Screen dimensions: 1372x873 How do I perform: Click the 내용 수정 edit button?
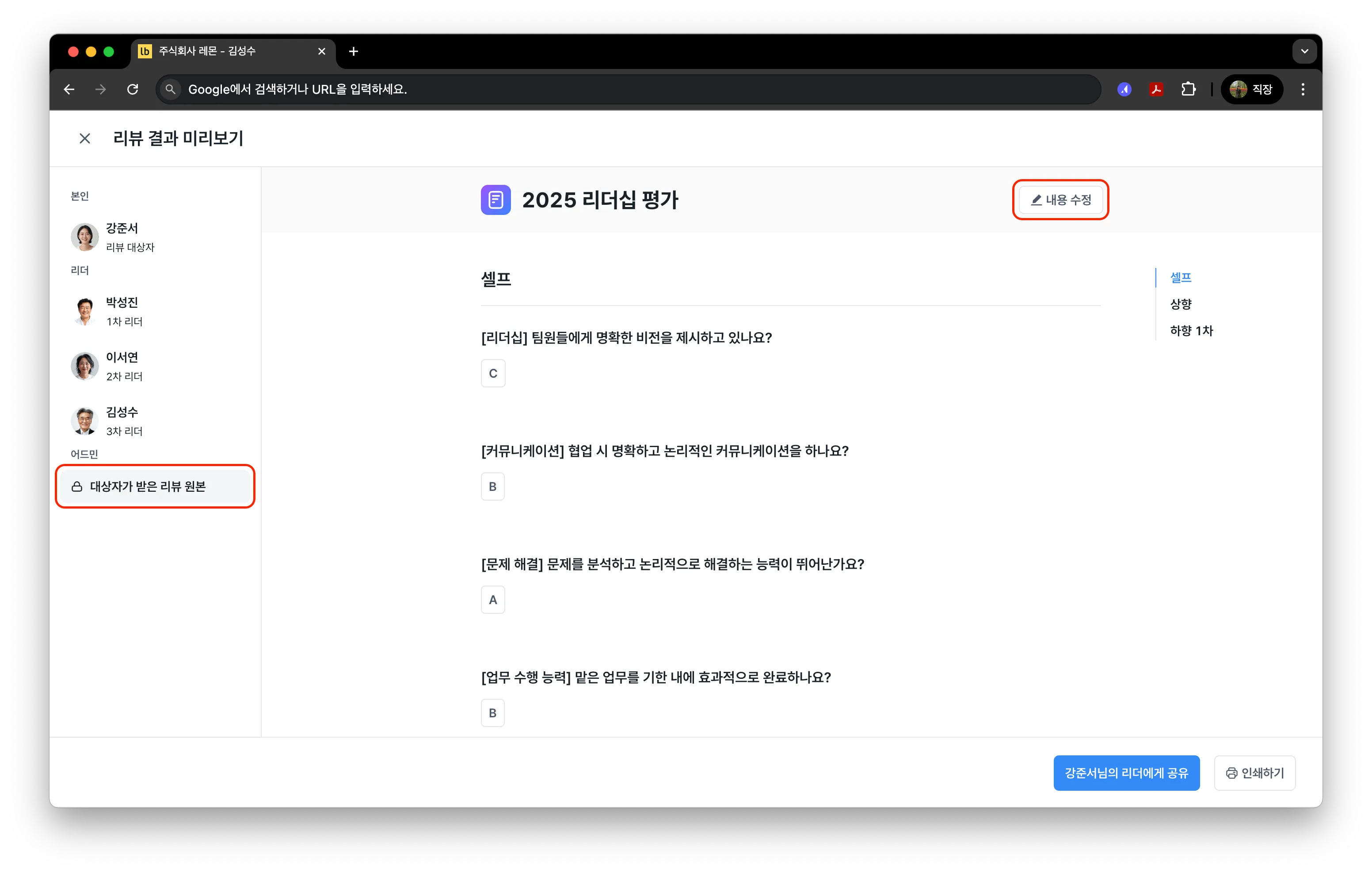coord(1060,199)
